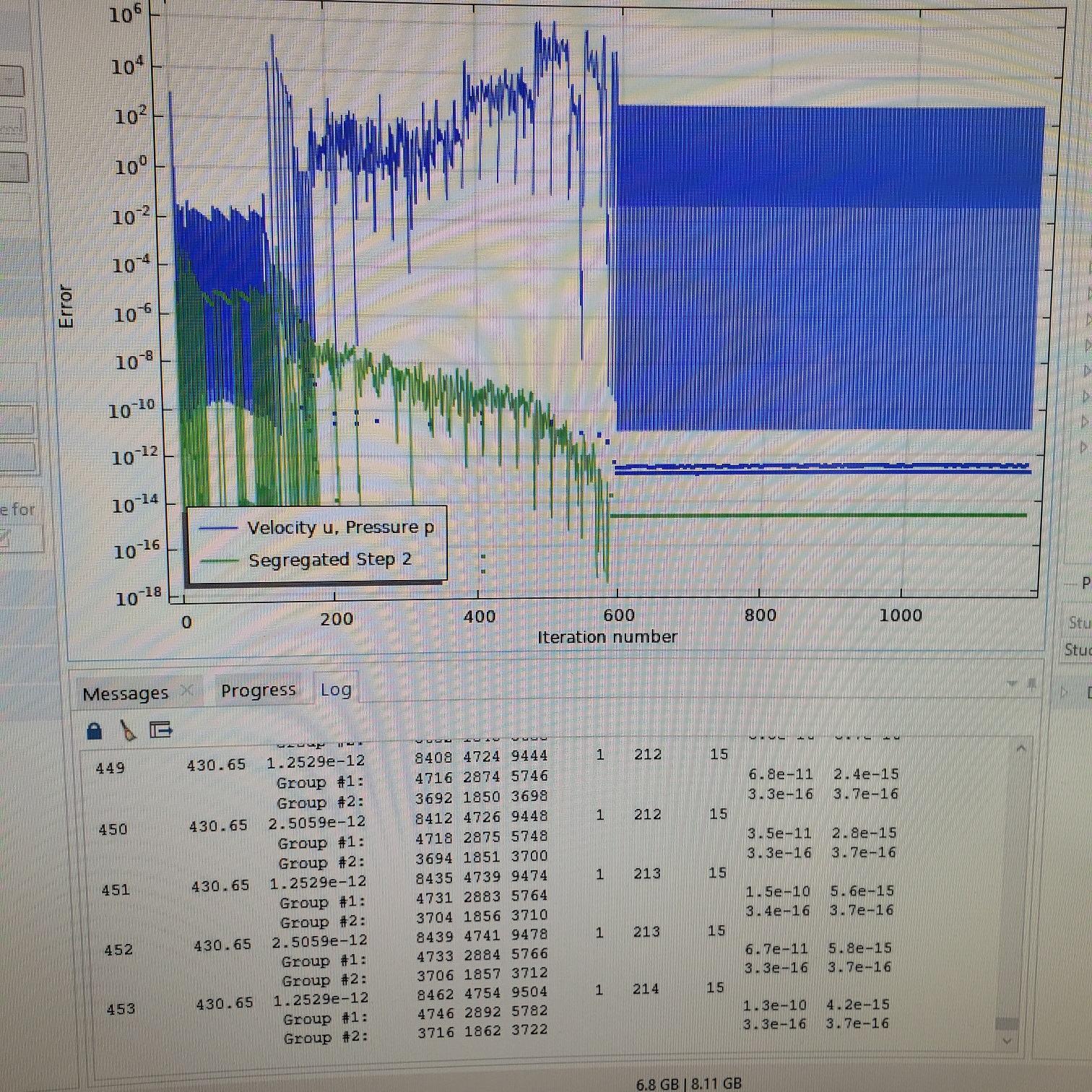Image resolution: width=1092 pixels, height=1092 pixels.
Task: Close the Messages tab with its X
Action: click(188, 691)
